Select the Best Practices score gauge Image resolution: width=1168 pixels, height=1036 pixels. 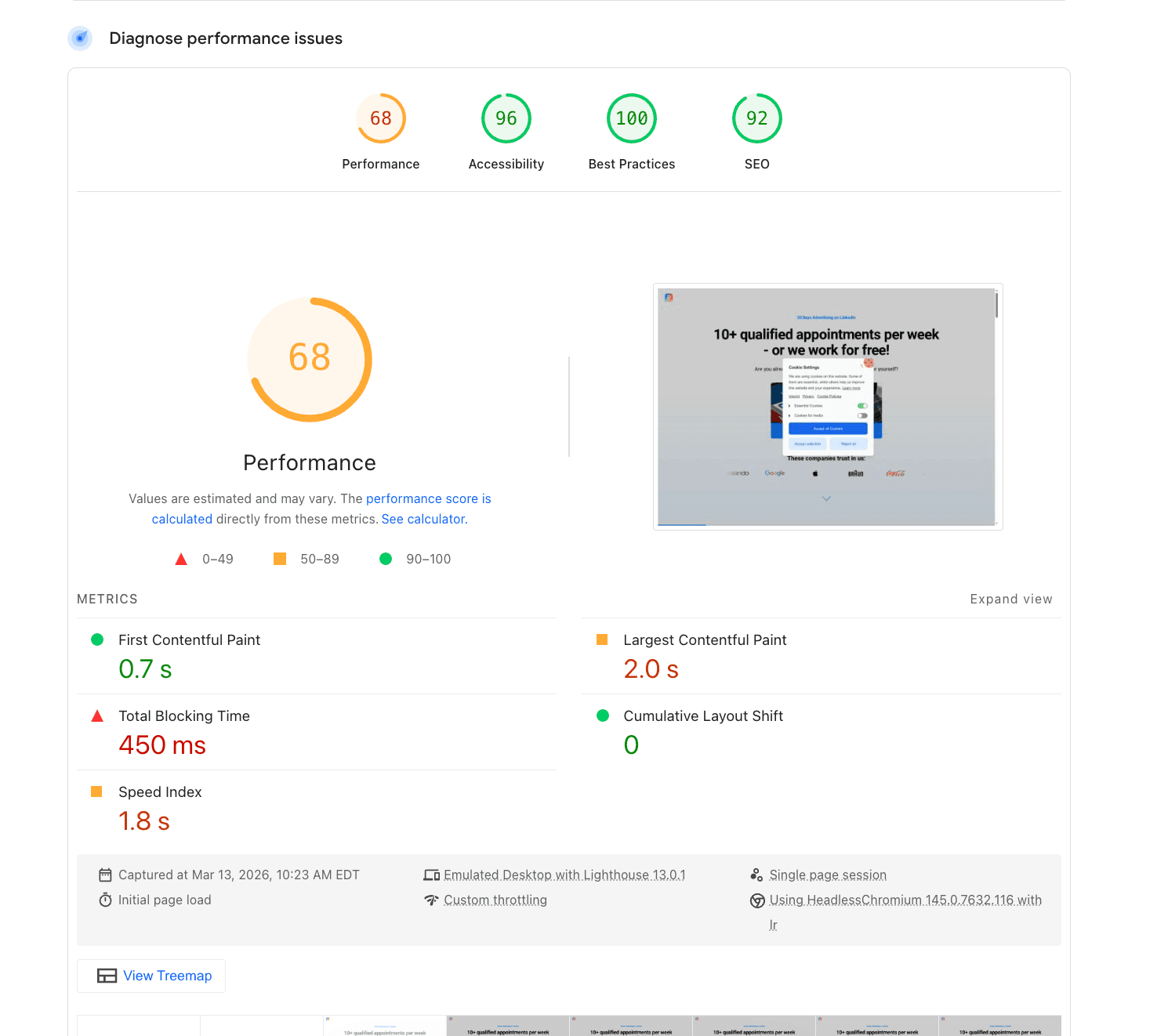632,118
